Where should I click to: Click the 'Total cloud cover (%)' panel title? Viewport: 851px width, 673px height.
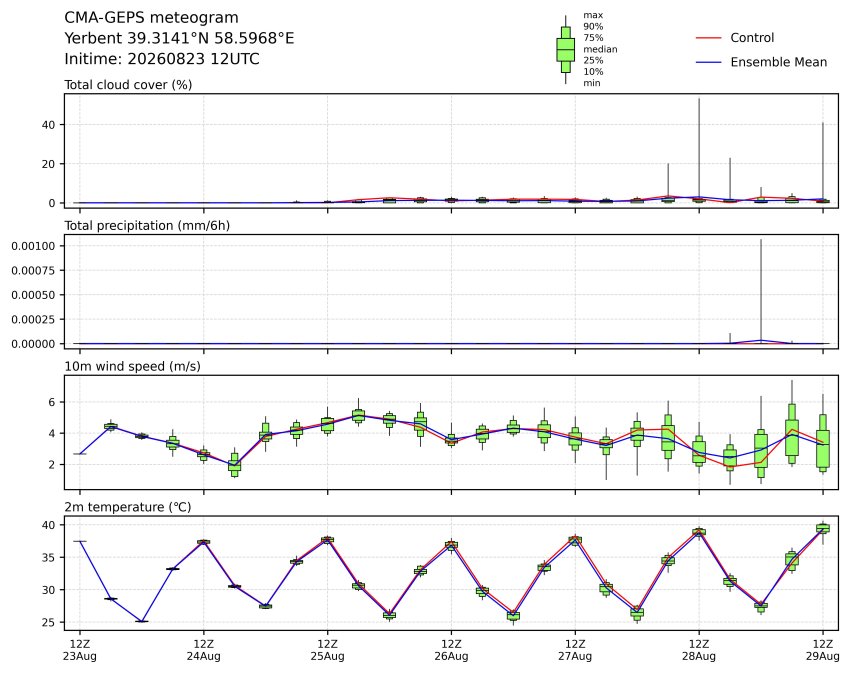(x=128, y=85)
